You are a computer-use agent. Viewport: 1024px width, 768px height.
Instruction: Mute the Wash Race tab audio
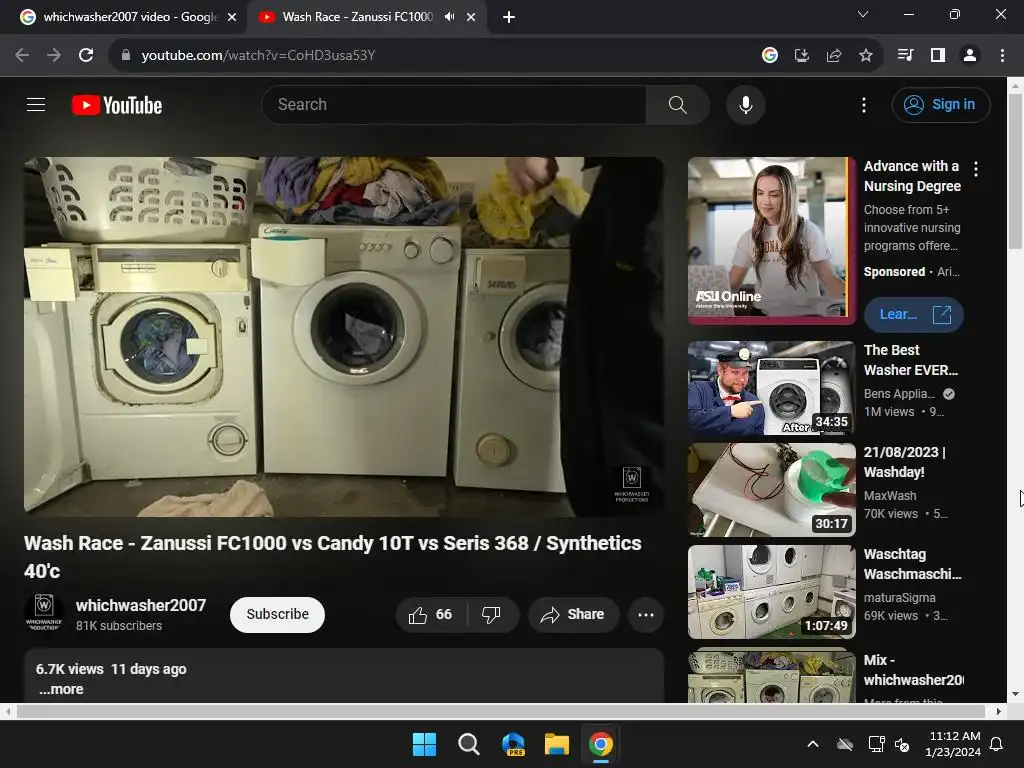449,17
